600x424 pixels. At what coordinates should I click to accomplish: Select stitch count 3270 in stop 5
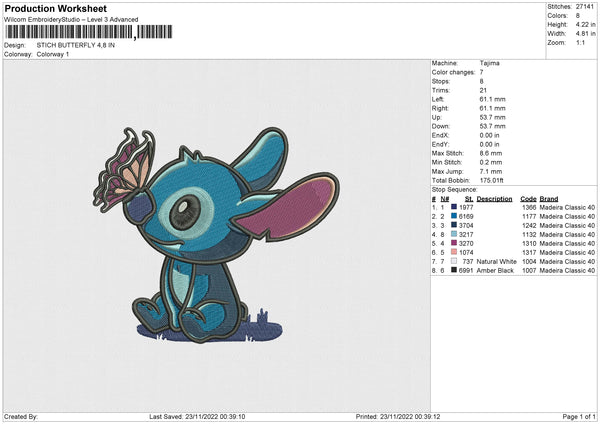(x=466, y=243)
